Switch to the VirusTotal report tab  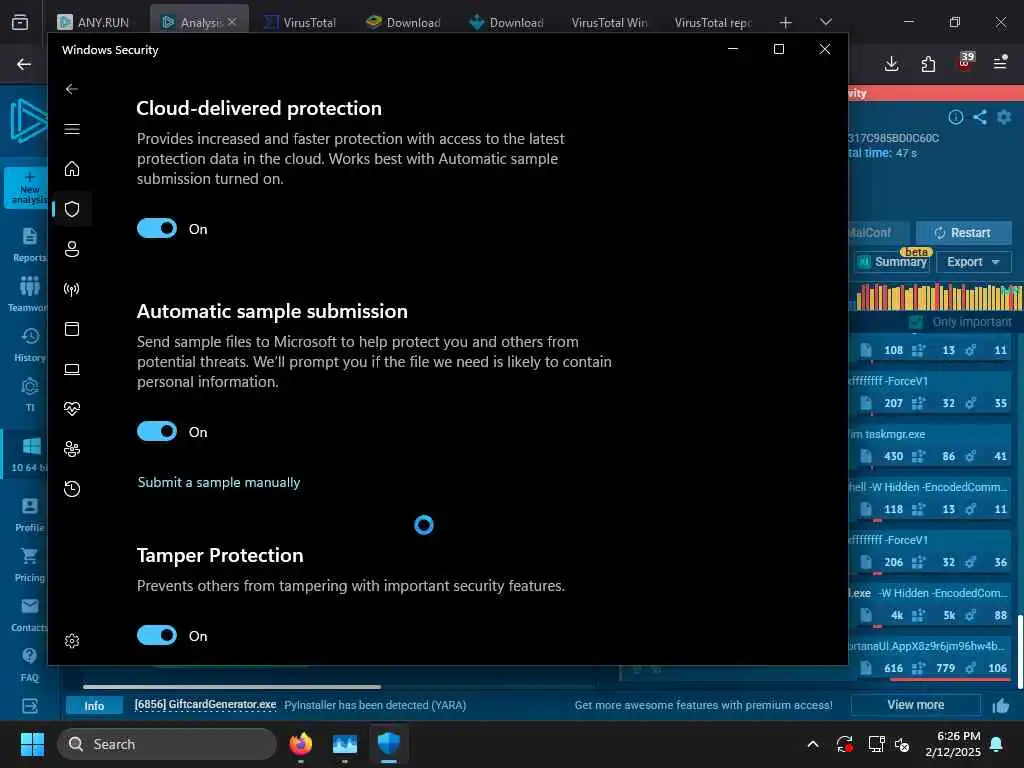[712, 22]
